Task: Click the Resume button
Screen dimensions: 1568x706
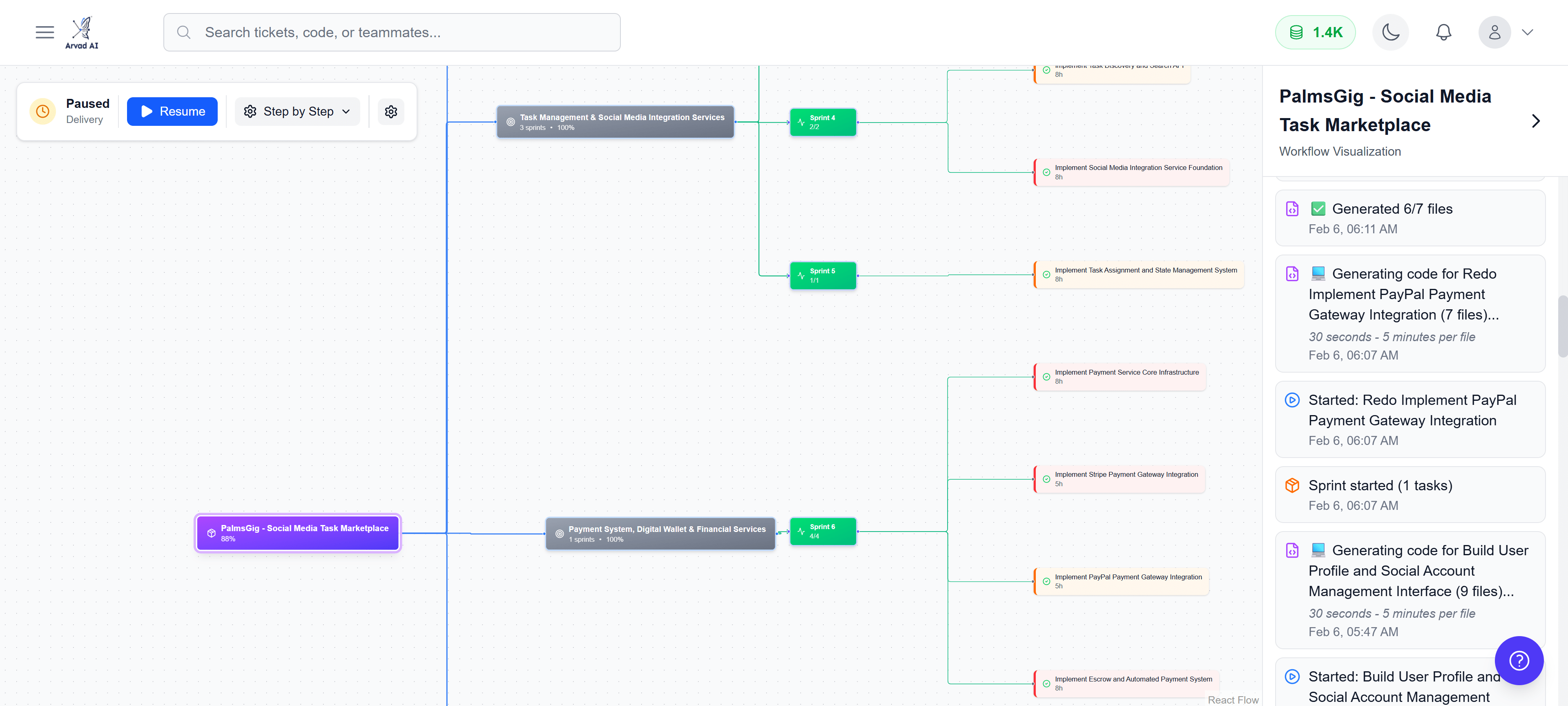Action: (x=172, y=112)
